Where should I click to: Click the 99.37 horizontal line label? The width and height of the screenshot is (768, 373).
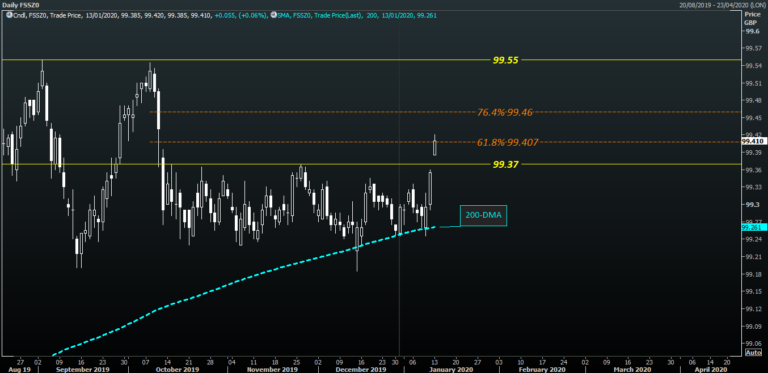pyautogui.click(x=505, y=164)
